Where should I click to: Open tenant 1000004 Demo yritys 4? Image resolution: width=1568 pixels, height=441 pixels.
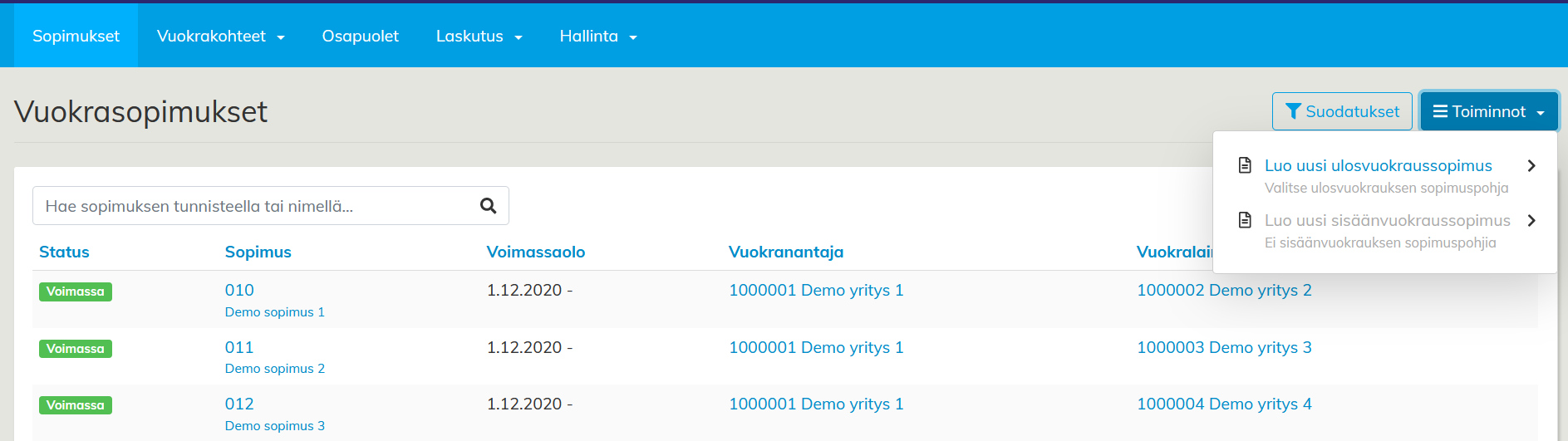pos(1224,404)
